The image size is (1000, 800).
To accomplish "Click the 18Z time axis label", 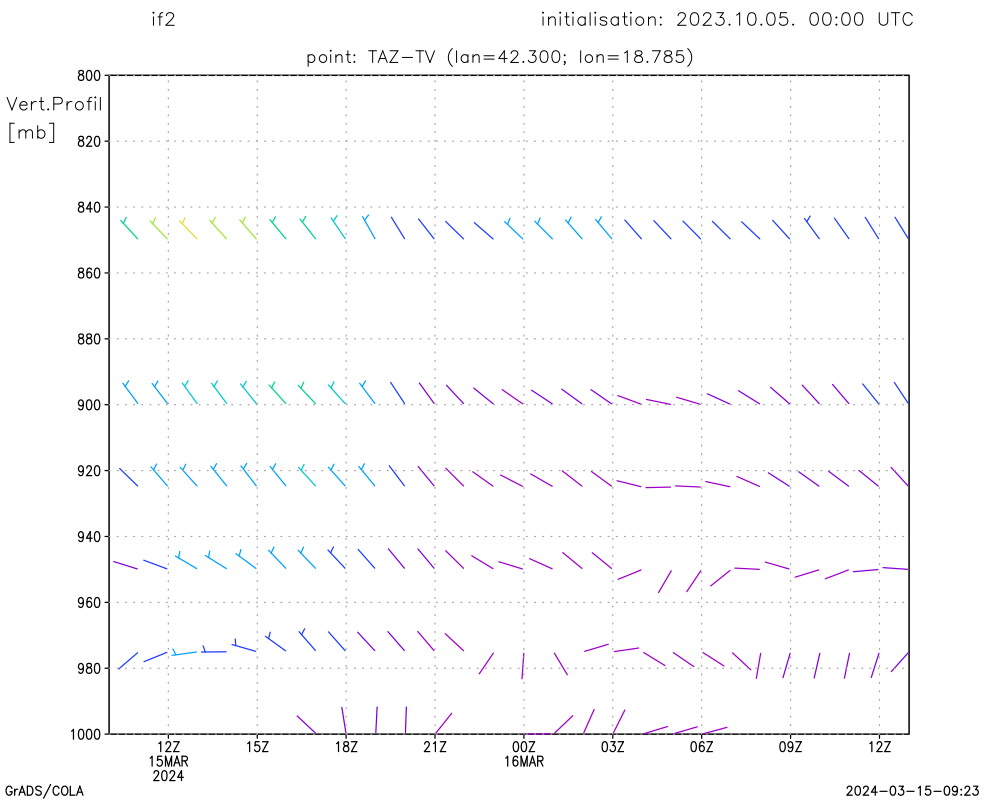I will pyautogui.click(x=346, y=747).
